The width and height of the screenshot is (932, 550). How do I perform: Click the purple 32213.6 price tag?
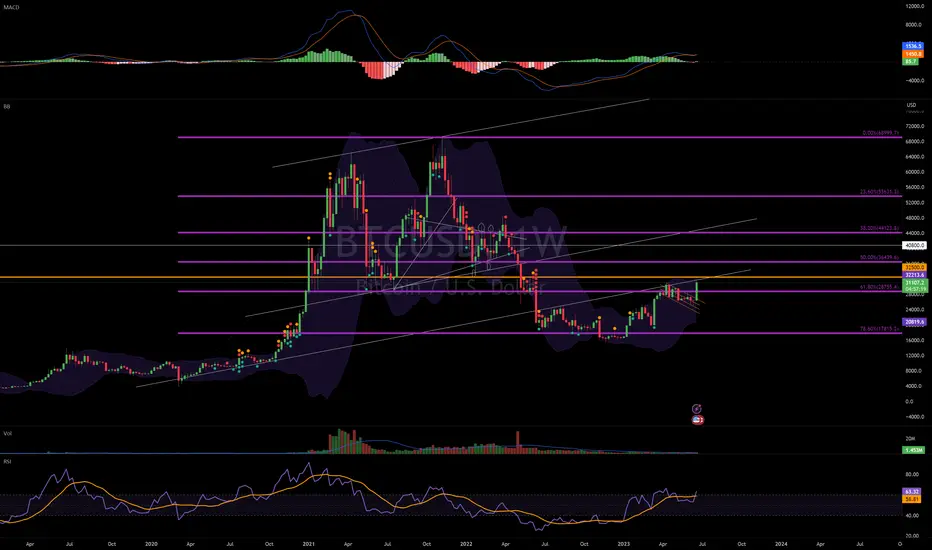click(914, 275)
